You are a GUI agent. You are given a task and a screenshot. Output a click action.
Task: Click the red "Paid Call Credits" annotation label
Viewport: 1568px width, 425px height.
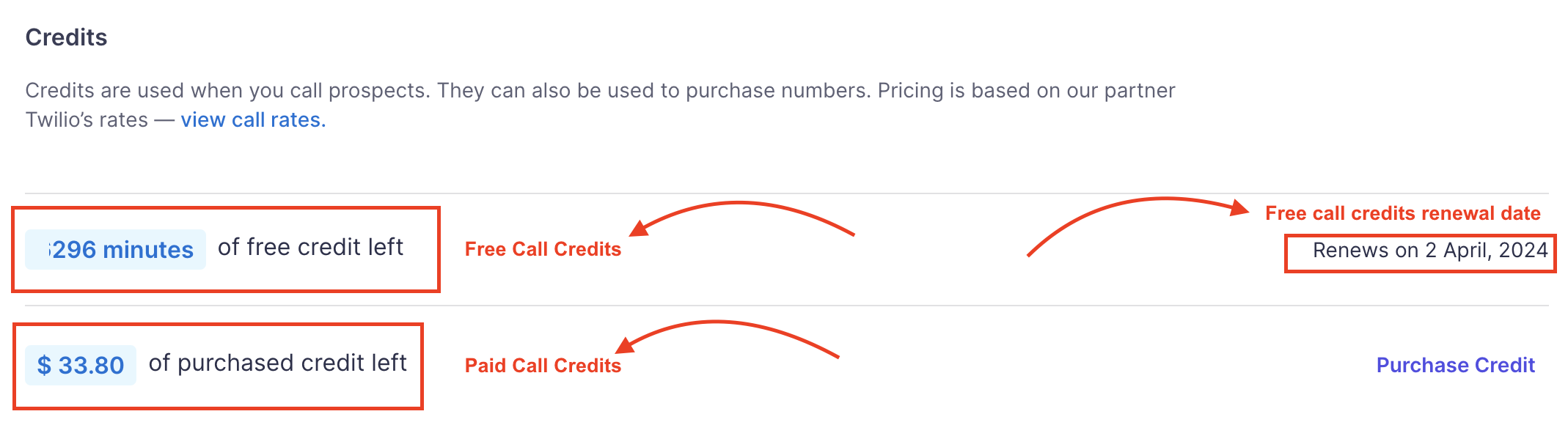coord(543,366)
